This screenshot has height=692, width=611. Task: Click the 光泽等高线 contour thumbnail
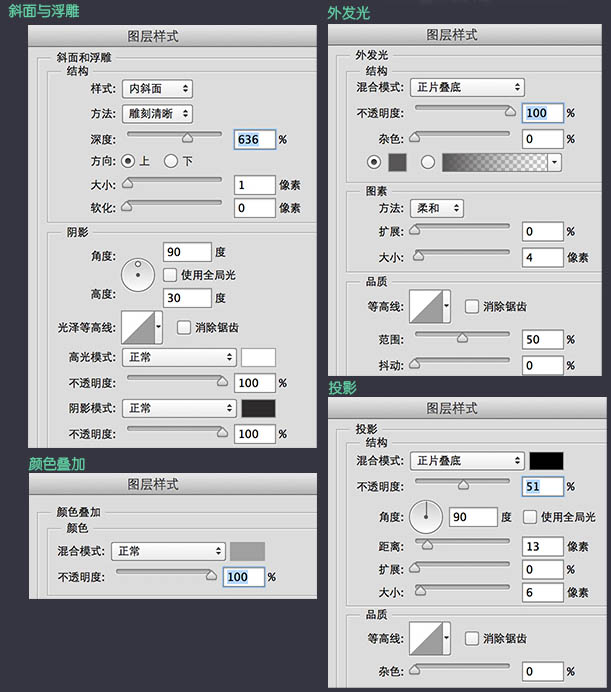tap(138, 327)
